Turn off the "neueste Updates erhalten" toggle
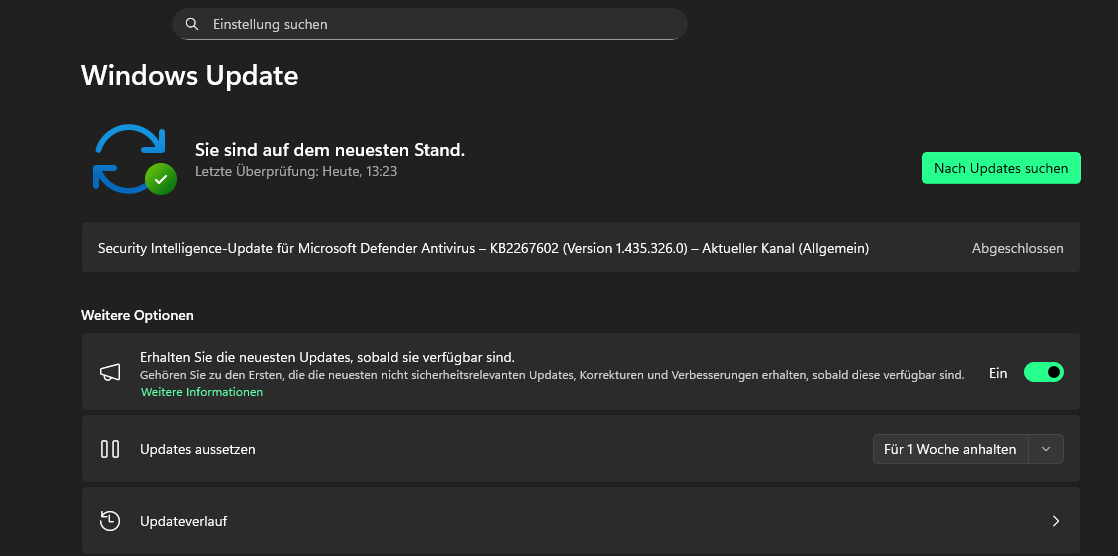This screenshot has width=1118, height=556. click(x=1043, y=373)
